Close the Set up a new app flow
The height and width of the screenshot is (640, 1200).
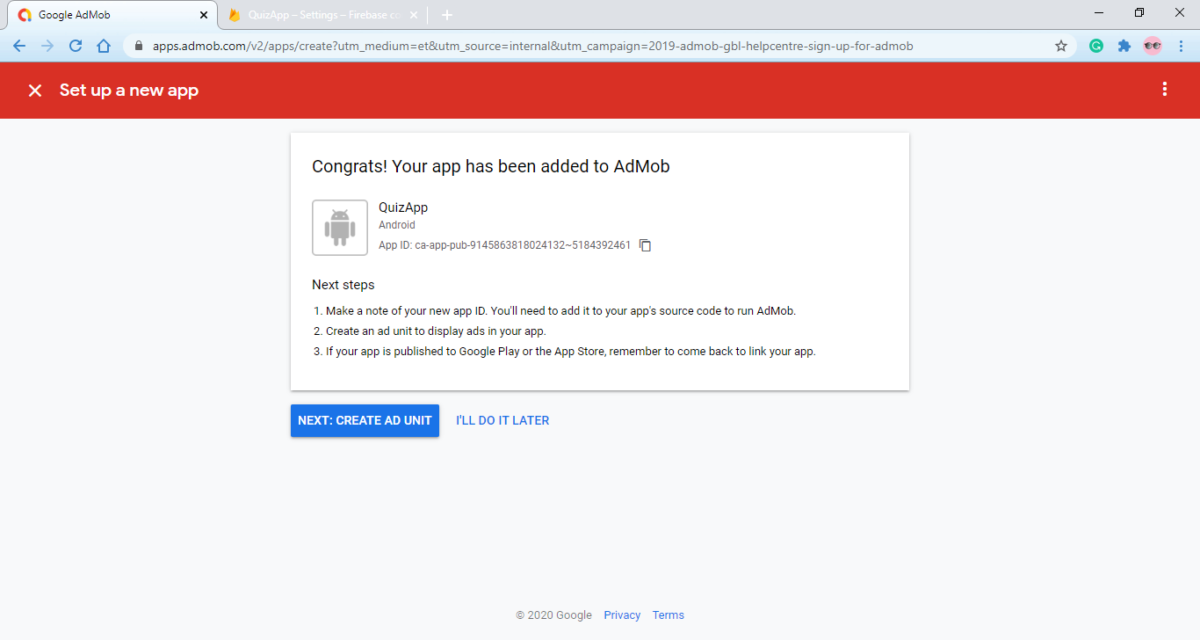click(x=34, y=90)
